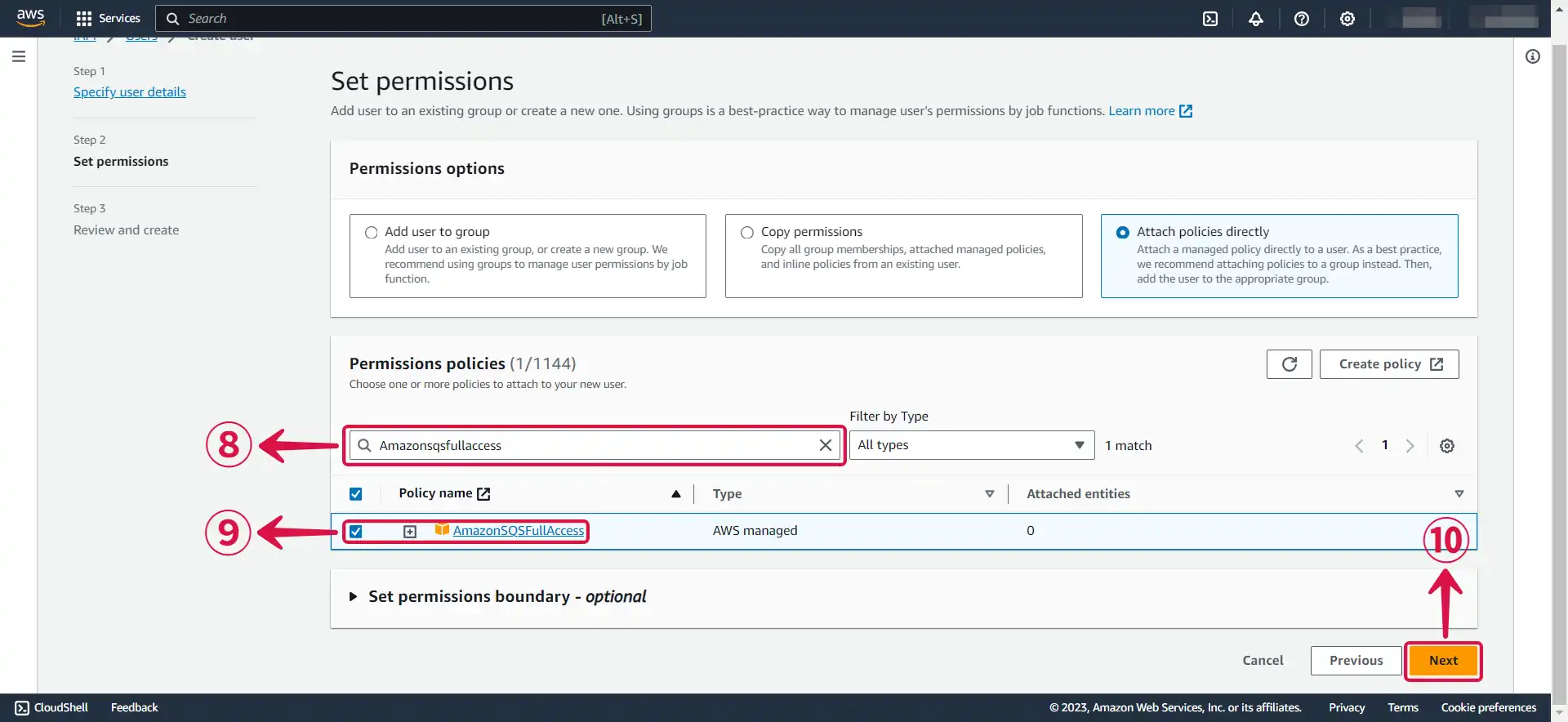Click the Create policy button
Image resolution: width=1568 pixels, height=722 pixels.
1389,364
